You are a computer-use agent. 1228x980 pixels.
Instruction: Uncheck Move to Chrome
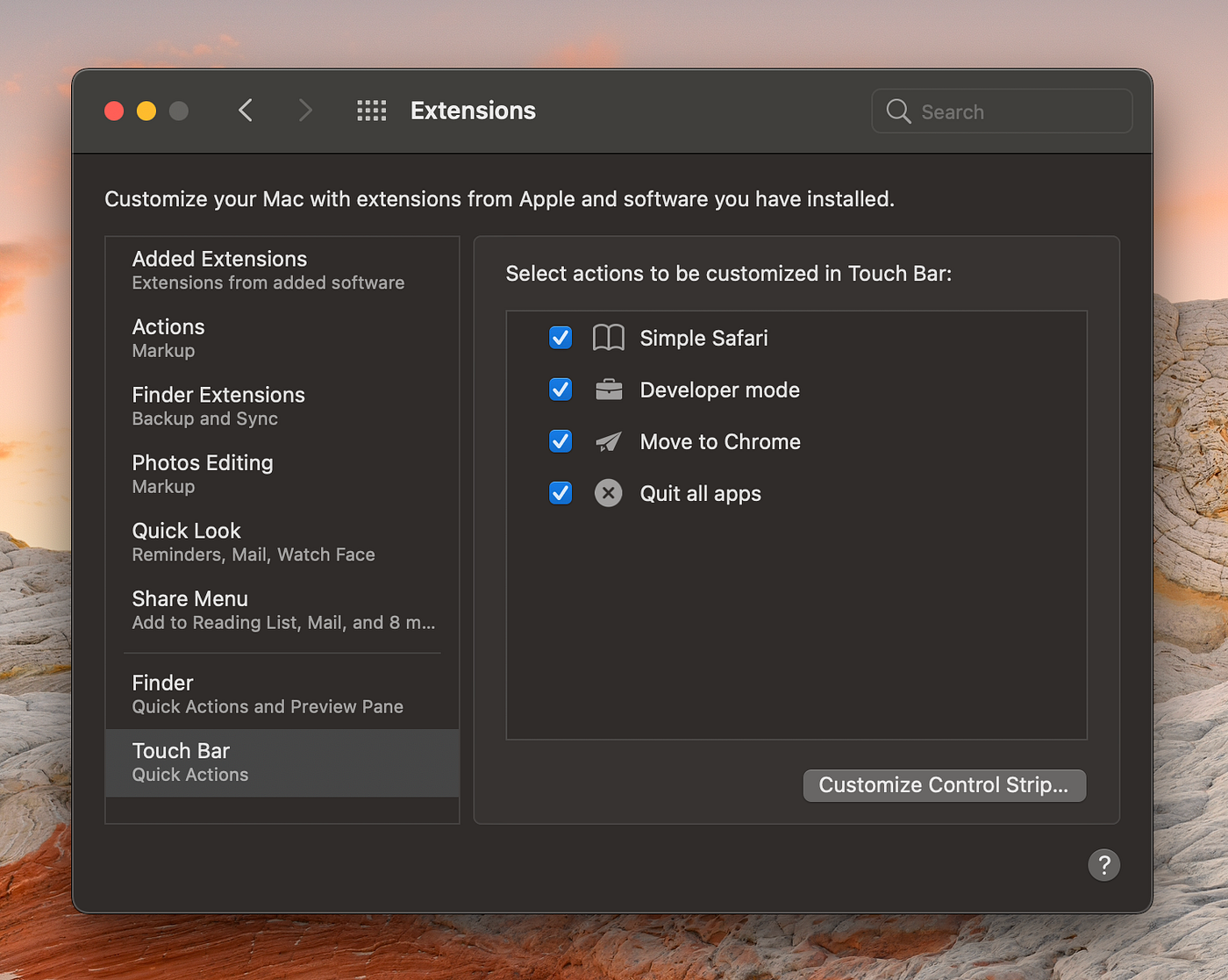(x=560, y=441)
